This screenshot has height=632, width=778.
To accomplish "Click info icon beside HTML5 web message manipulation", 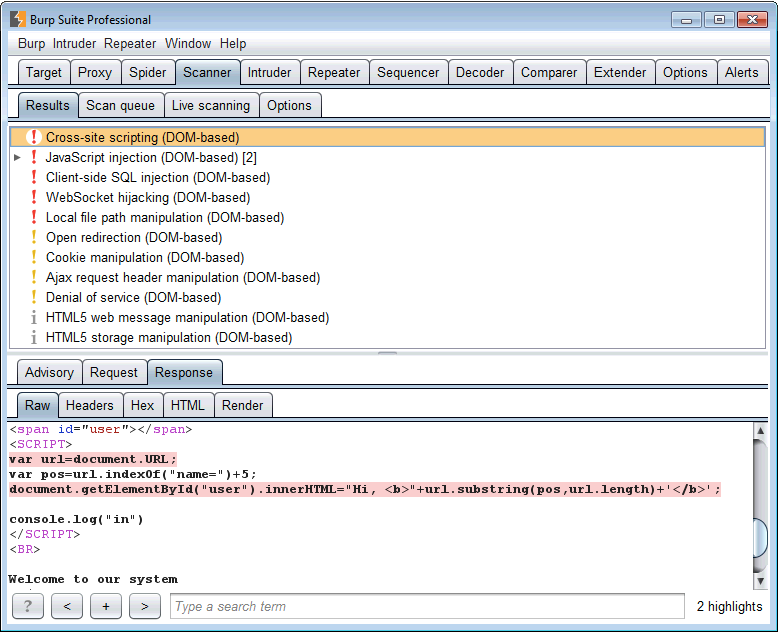I will tap(34, 317).
